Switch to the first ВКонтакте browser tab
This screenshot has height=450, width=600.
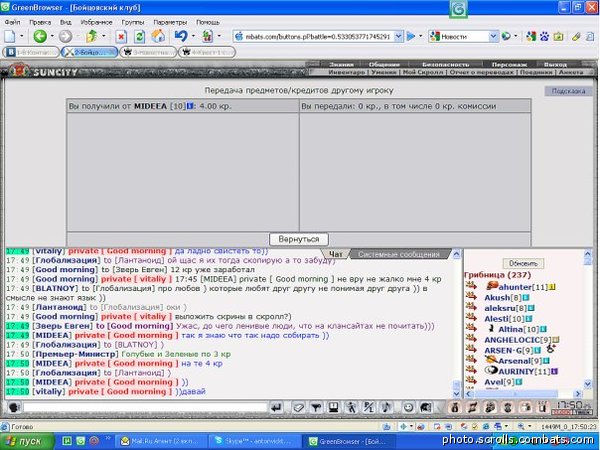coord(31,52)
